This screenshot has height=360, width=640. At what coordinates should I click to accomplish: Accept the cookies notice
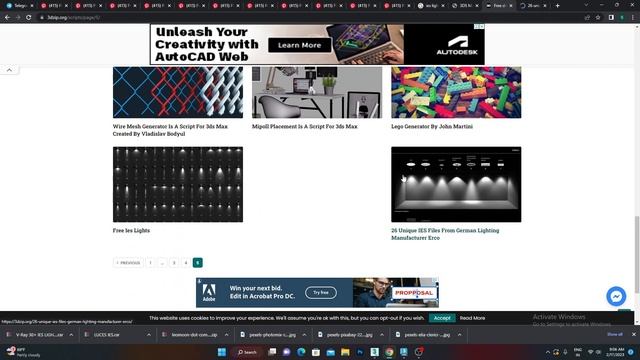(x=442, y=318)
